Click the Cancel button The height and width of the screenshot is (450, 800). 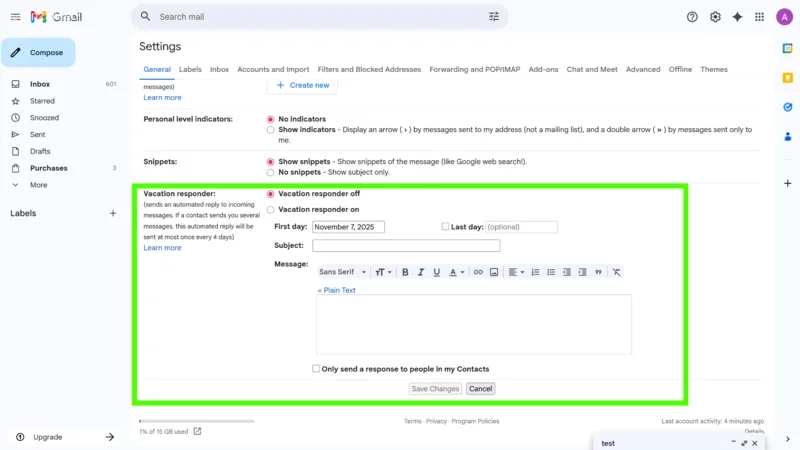tap(480, 389)
